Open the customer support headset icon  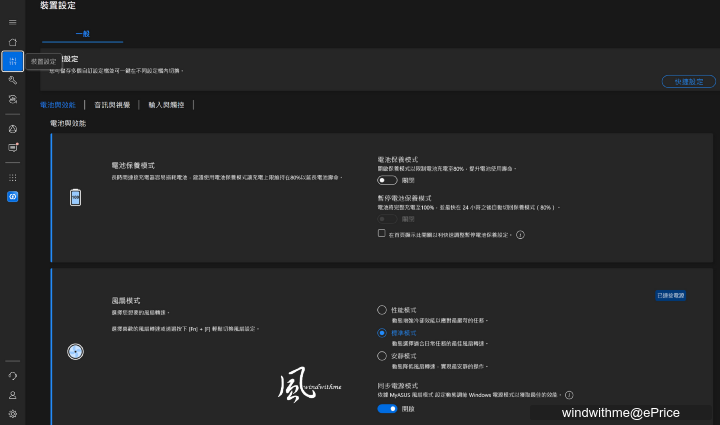tap(12, 376)
